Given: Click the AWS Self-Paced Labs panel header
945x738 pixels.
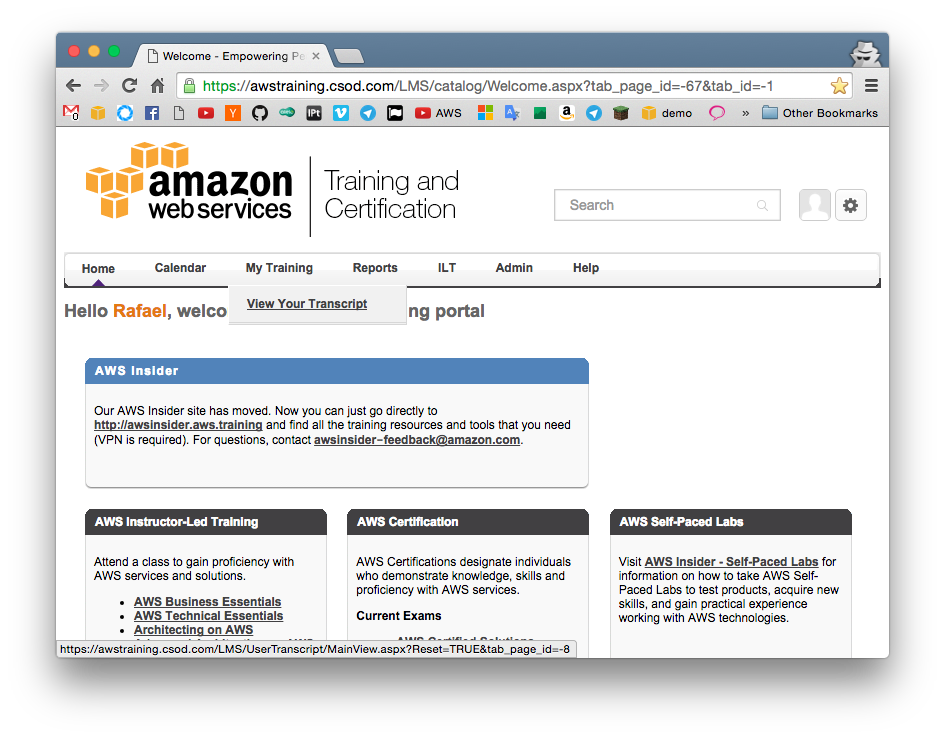Looking at the screenshot, I should 730,522.
